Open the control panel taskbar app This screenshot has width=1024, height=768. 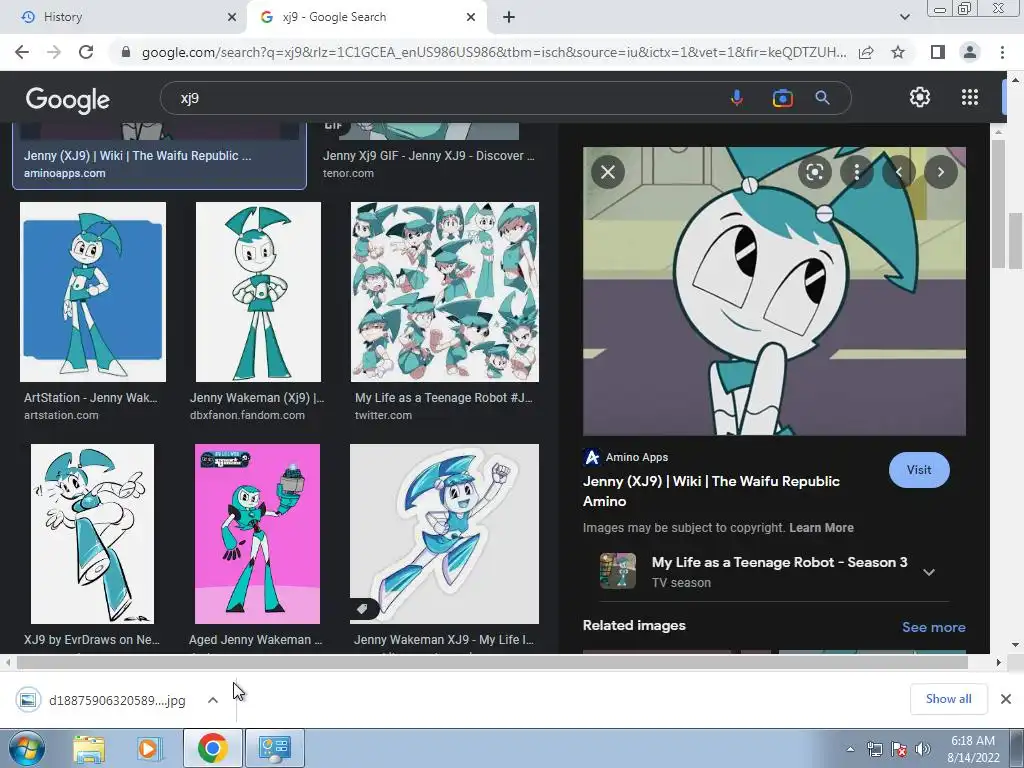coord(274,748)
